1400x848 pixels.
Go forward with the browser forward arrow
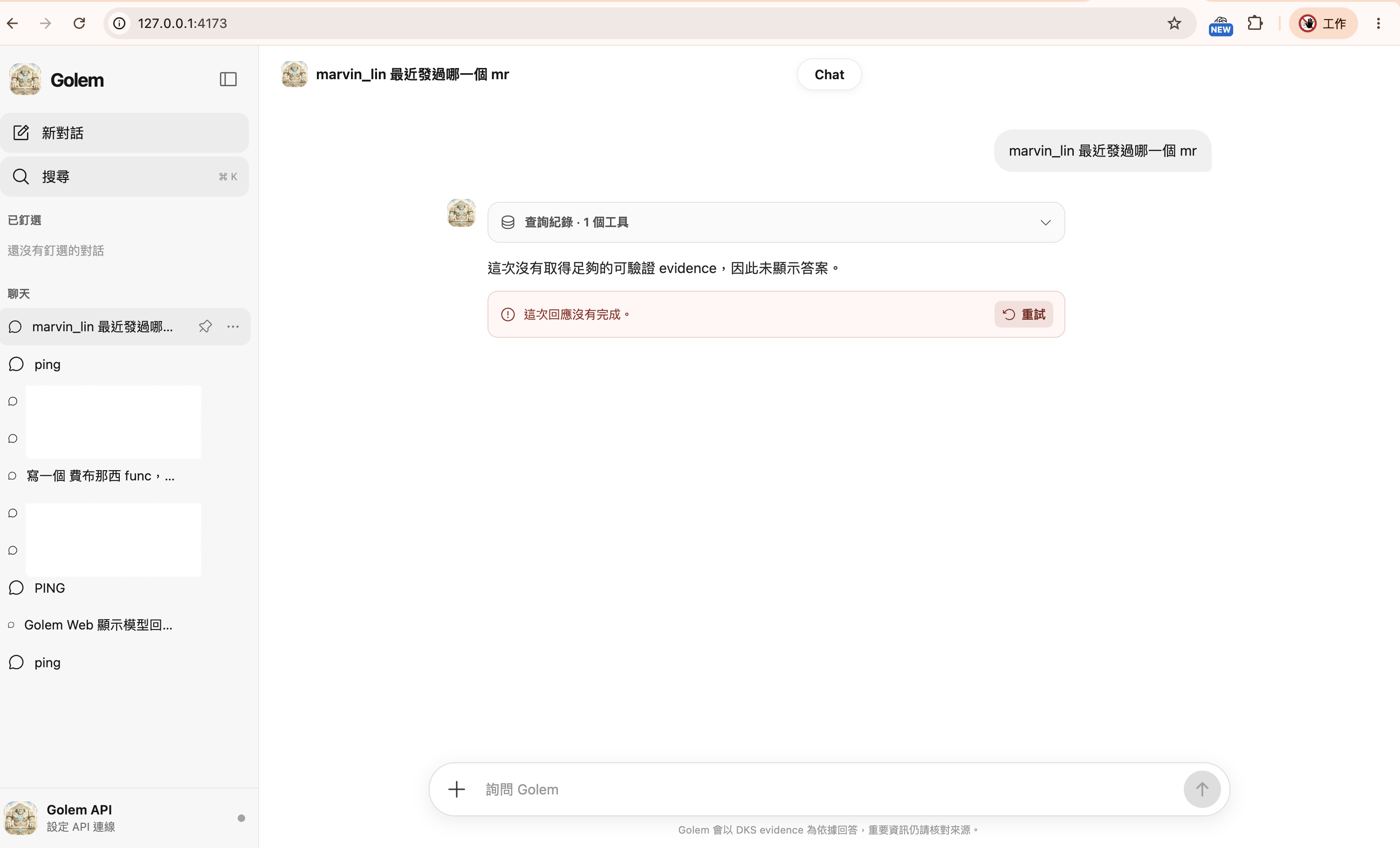[x=46, y=23]
